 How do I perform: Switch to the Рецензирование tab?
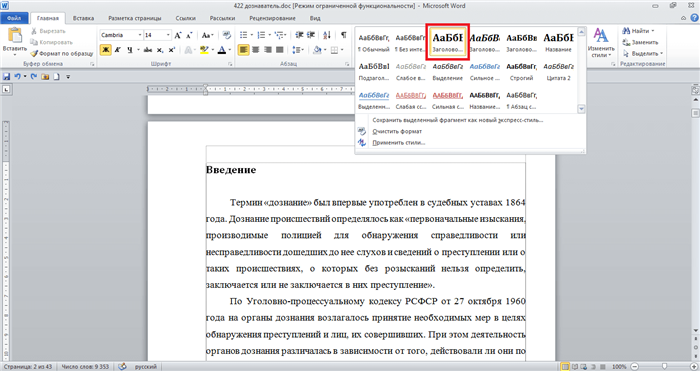coord(272,18)
